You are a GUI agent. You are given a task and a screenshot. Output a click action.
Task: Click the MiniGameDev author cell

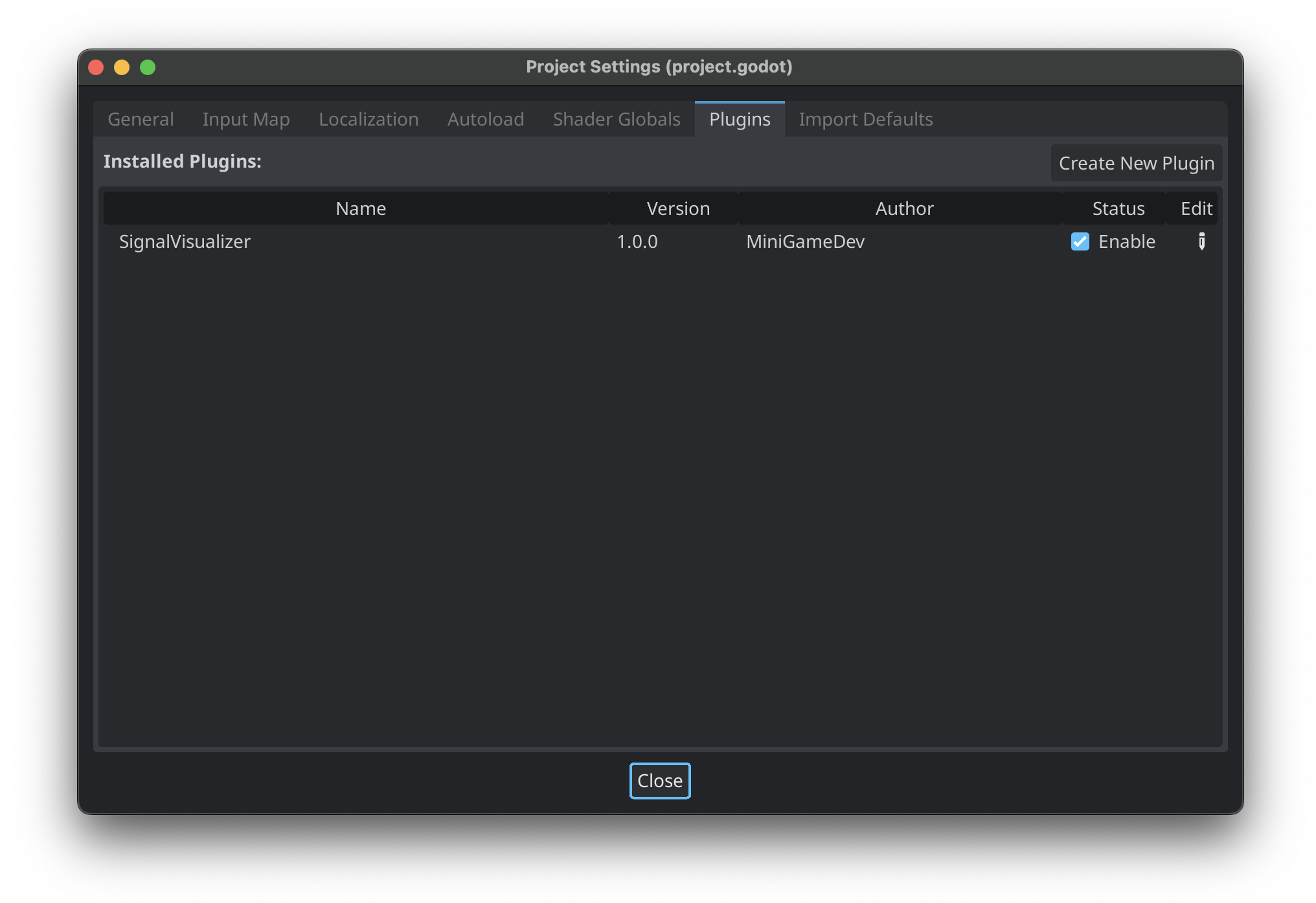click(x=805, y=241)
